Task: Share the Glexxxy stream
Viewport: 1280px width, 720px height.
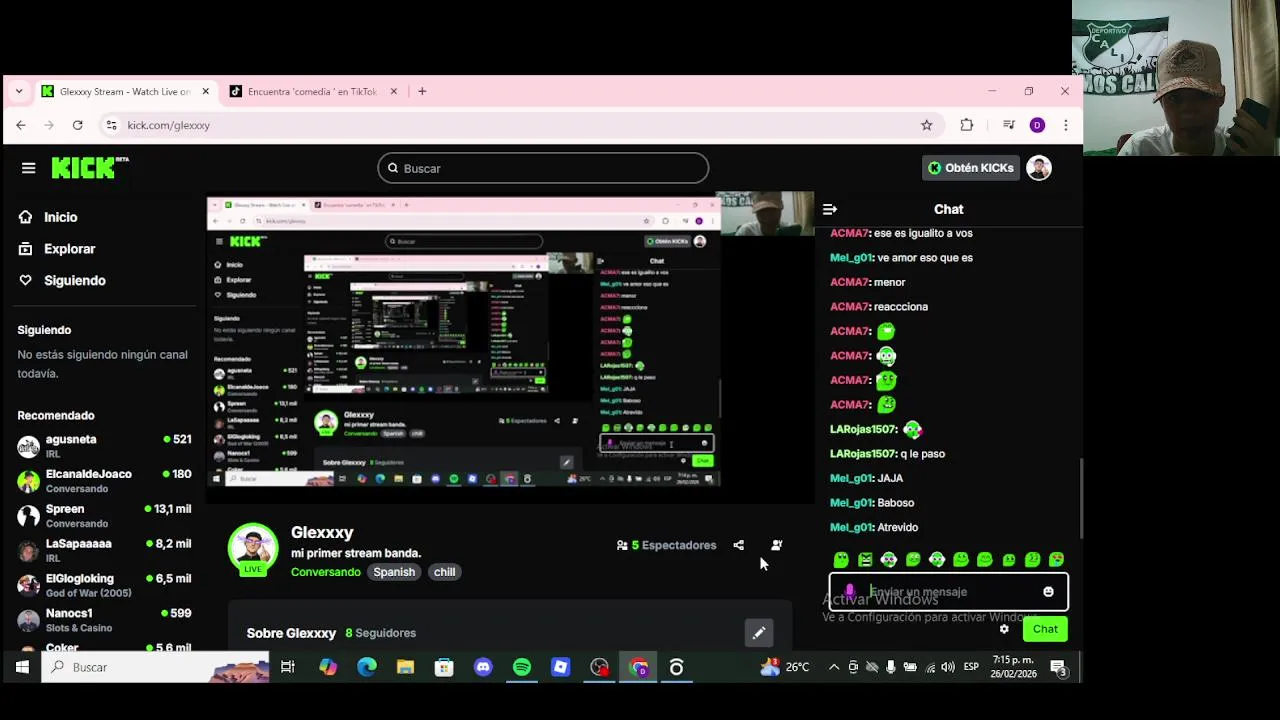Action: (x=738, y=545)
